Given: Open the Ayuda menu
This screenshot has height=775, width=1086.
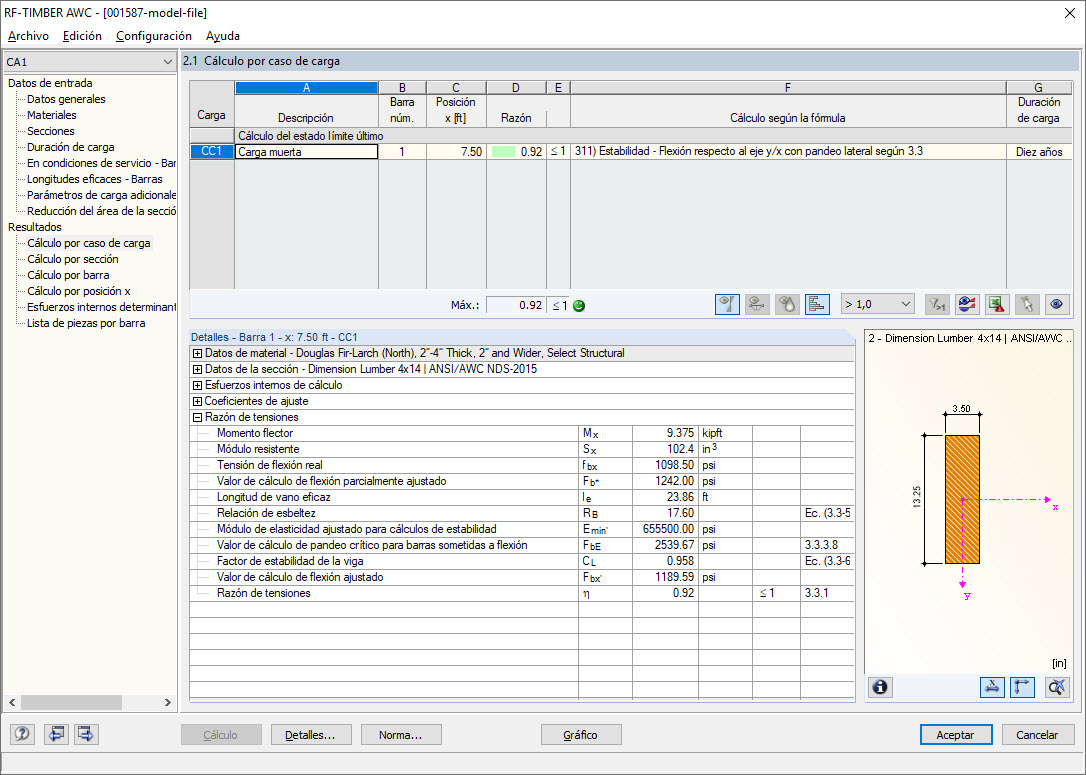Looking at the screenshot, I should pyautogui.click(x=223, y=35).
